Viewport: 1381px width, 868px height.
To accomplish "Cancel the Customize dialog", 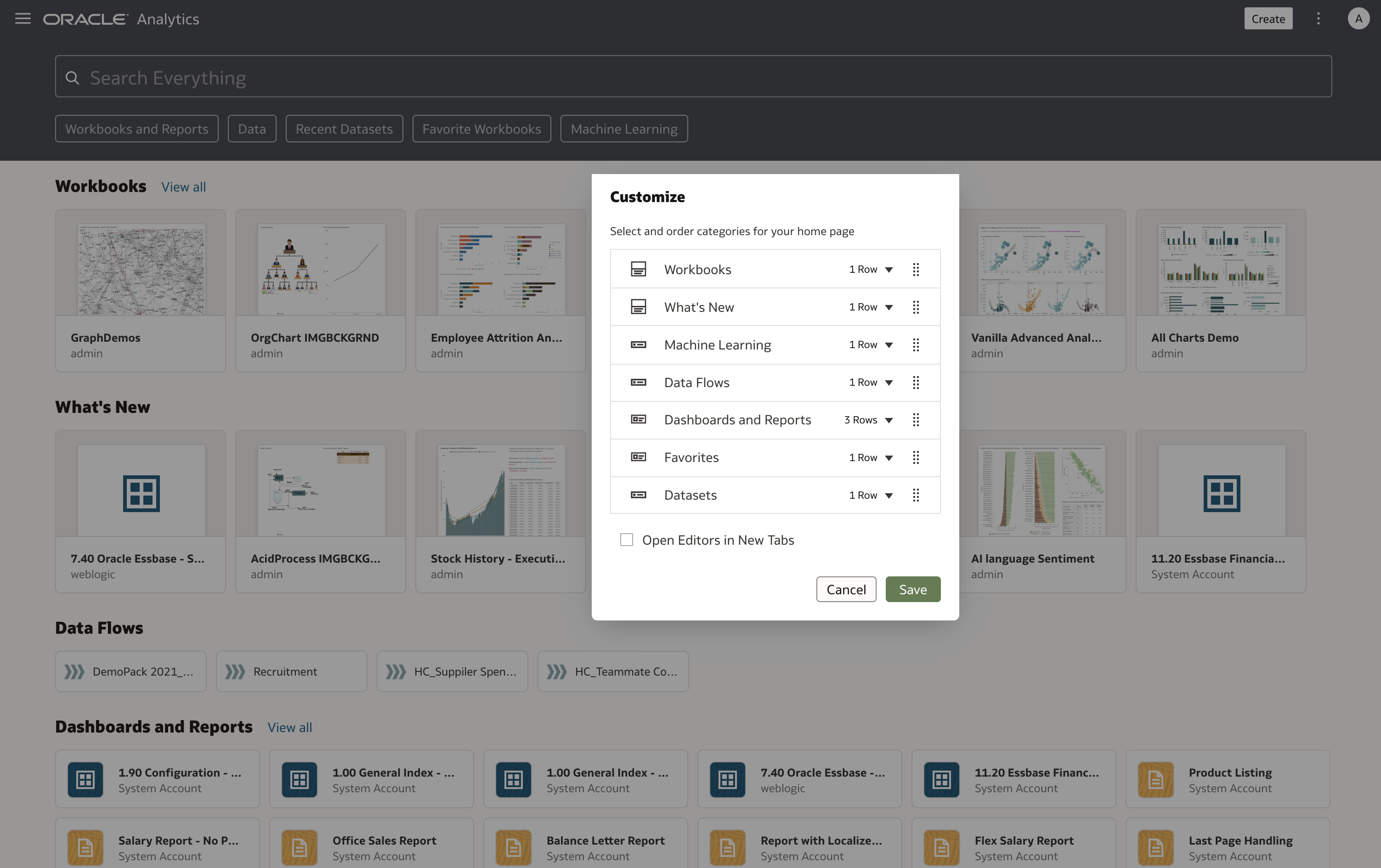I will tap(846, 589).
